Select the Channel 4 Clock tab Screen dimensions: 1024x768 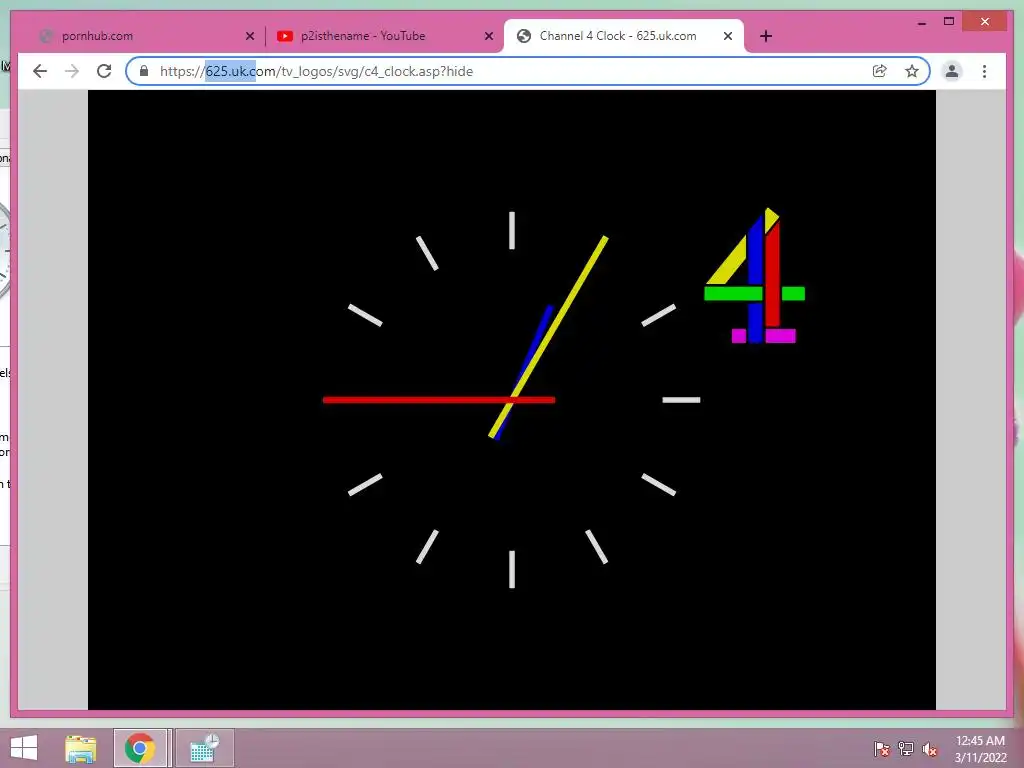coord(624,36)
